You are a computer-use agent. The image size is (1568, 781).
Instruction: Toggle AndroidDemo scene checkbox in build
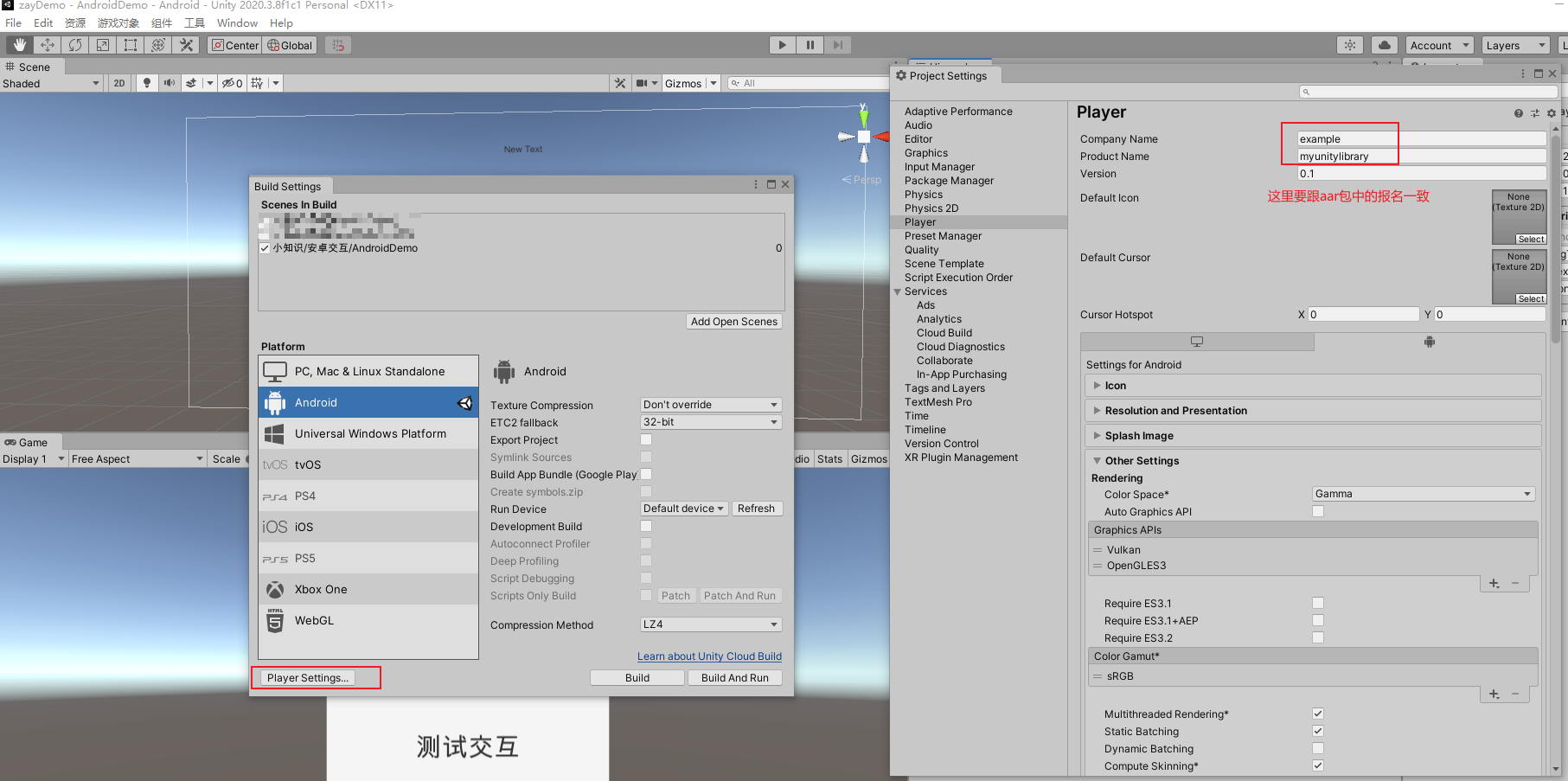[x=265, y=248]
